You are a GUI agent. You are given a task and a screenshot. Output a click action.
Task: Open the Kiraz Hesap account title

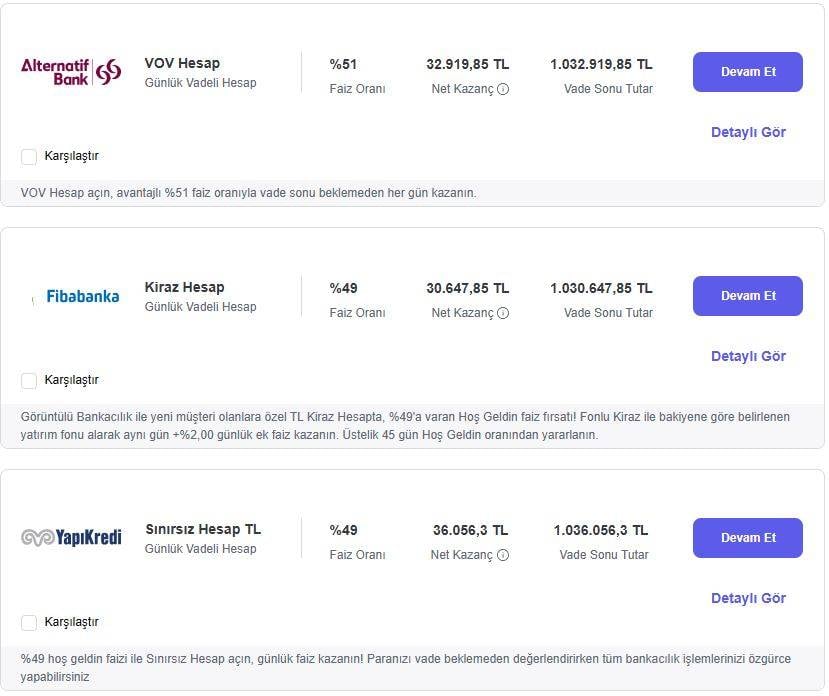184,287
